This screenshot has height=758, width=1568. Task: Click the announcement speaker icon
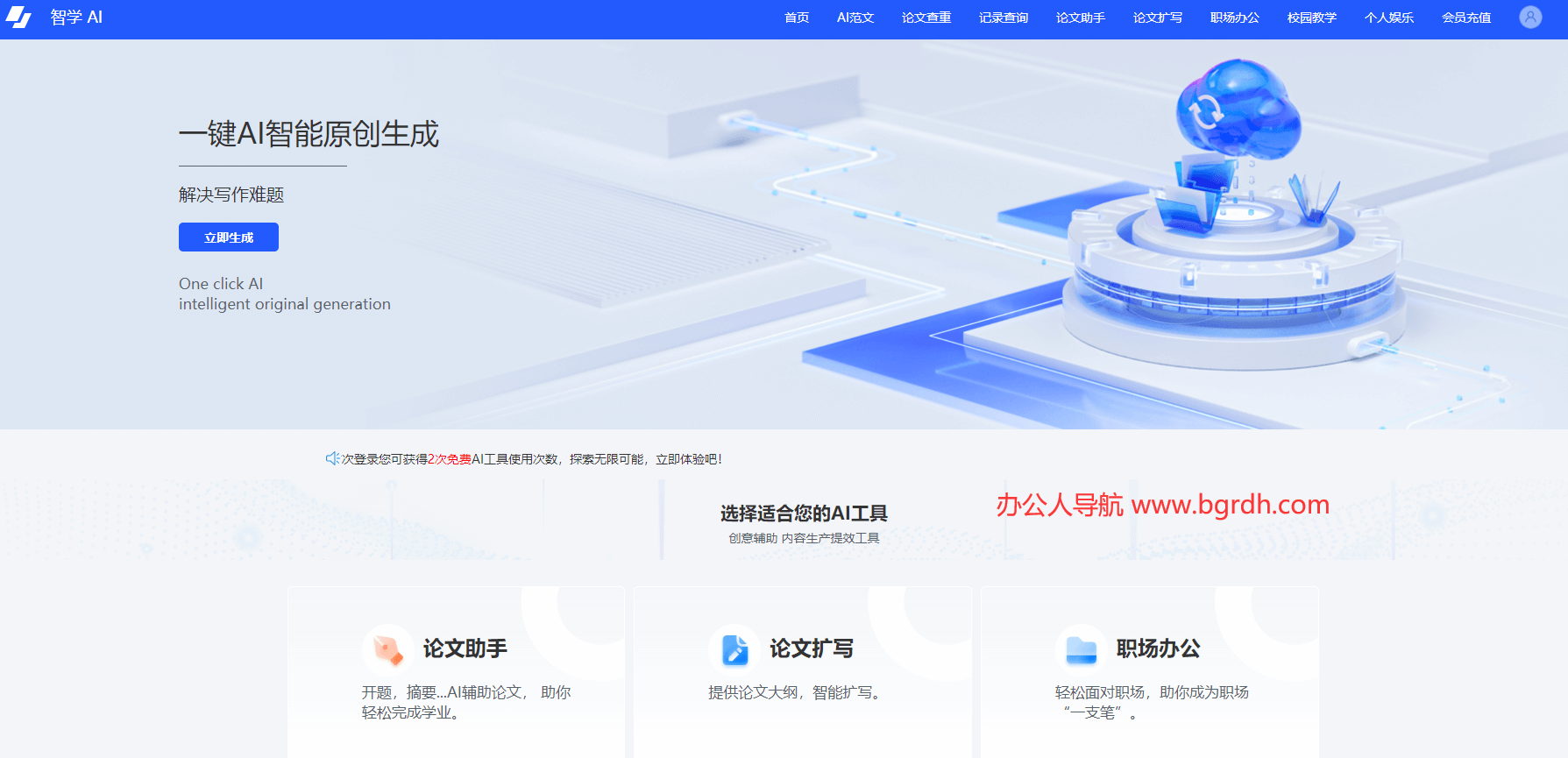[x=332, y=458]
